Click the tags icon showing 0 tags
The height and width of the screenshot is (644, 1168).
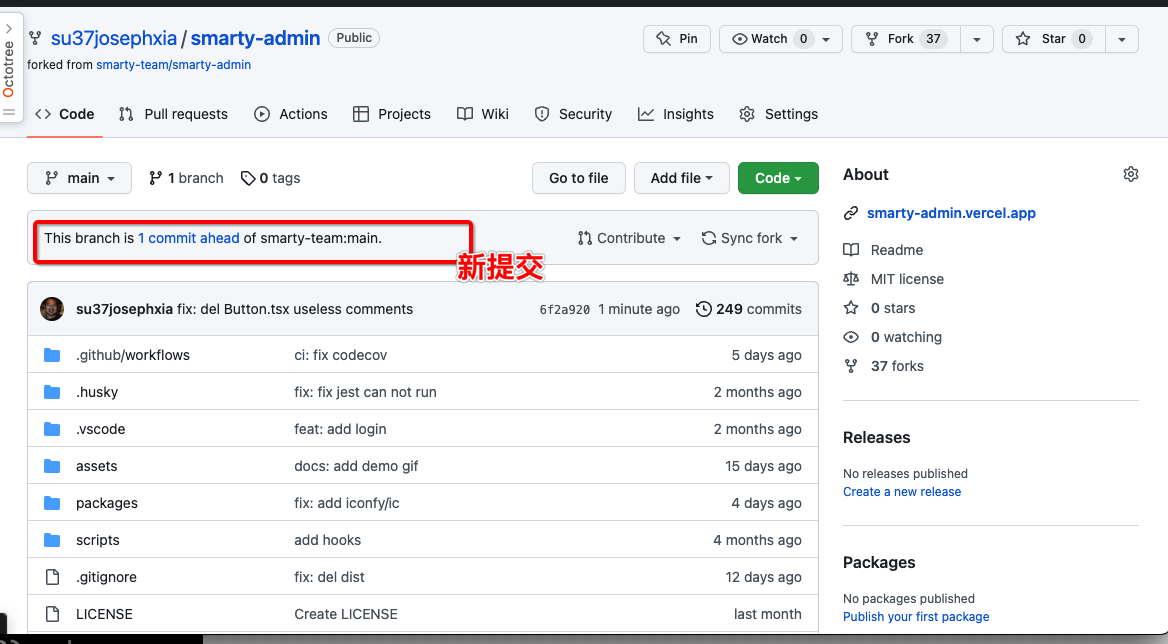click(x=248, y=178)
